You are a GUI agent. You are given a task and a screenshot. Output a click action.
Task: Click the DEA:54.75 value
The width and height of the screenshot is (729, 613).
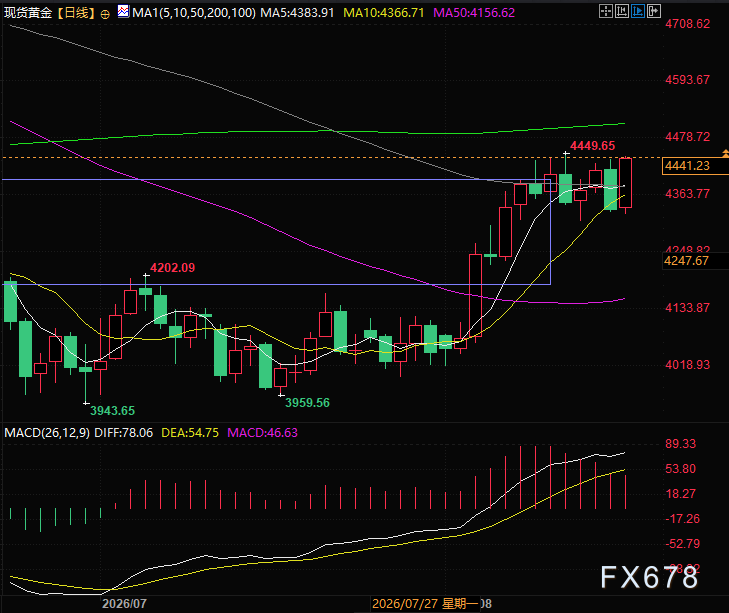pyautogui.click(x=190, y=433)
